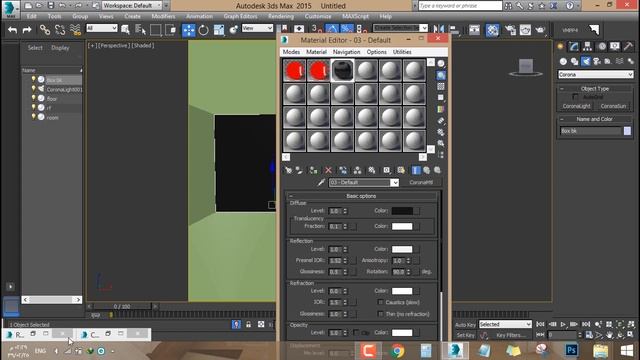Click the red X reset material icon

(x=328, y=170)
